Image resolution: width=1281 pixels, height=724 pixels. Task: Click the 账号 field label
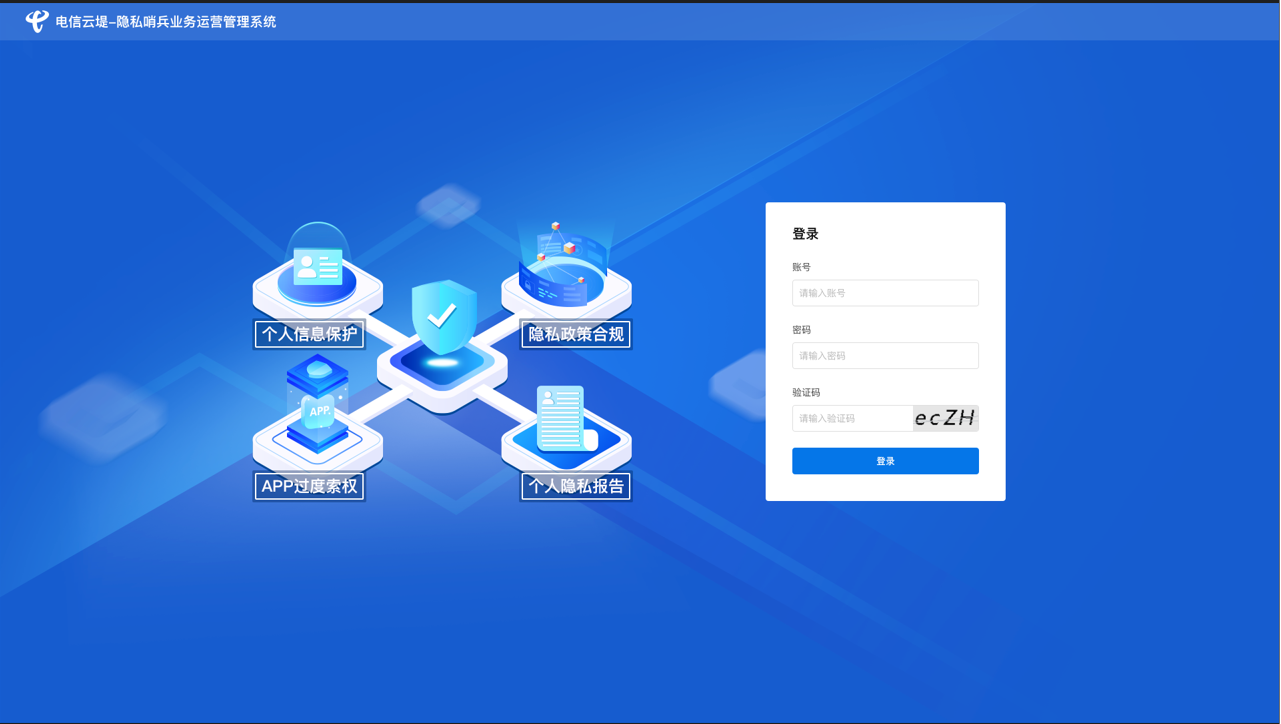[801, 267]
